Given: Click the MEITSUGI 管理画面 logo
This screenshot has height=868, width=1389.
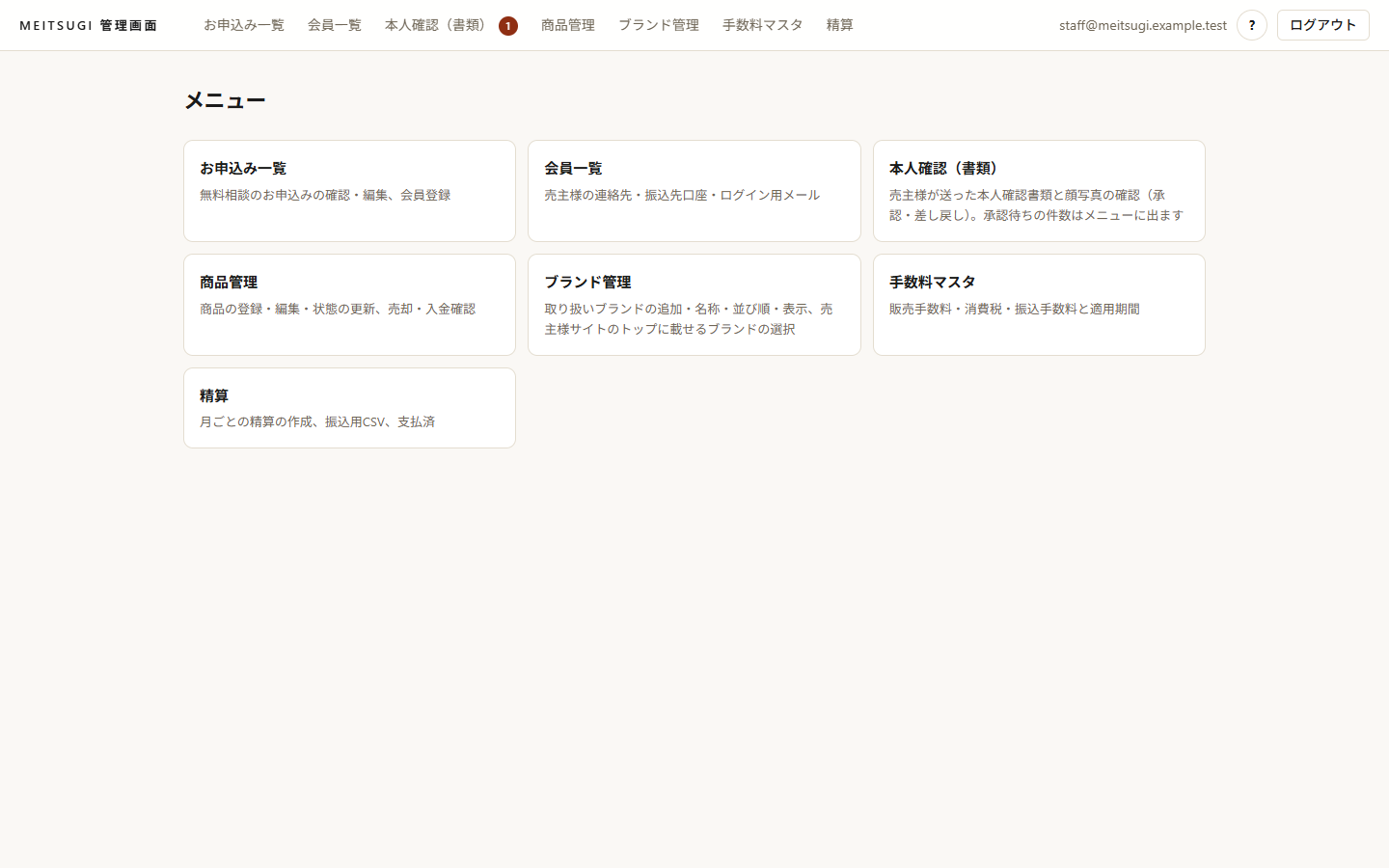Looking at the screenshot, I should [x=89, y=25].
